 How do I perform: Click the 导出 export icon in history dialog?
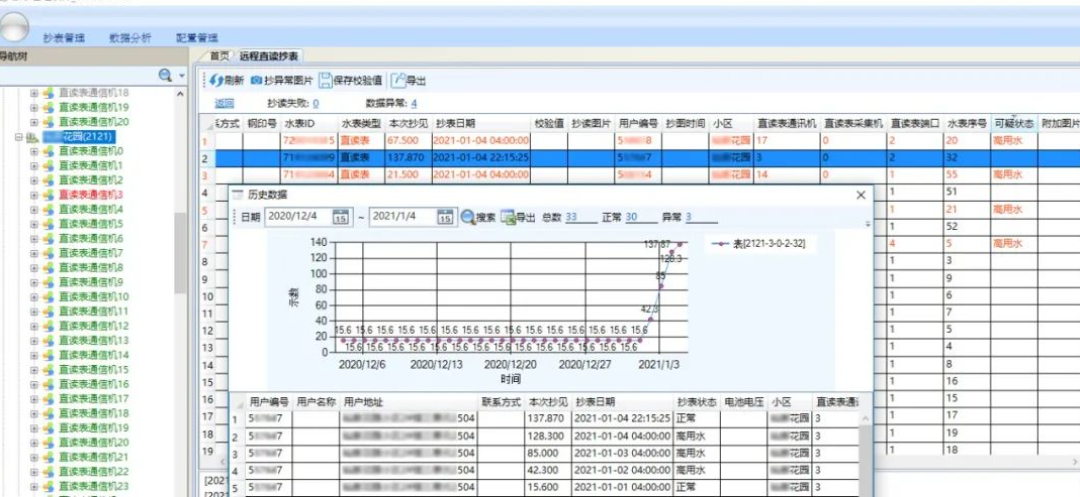[509, 217]
